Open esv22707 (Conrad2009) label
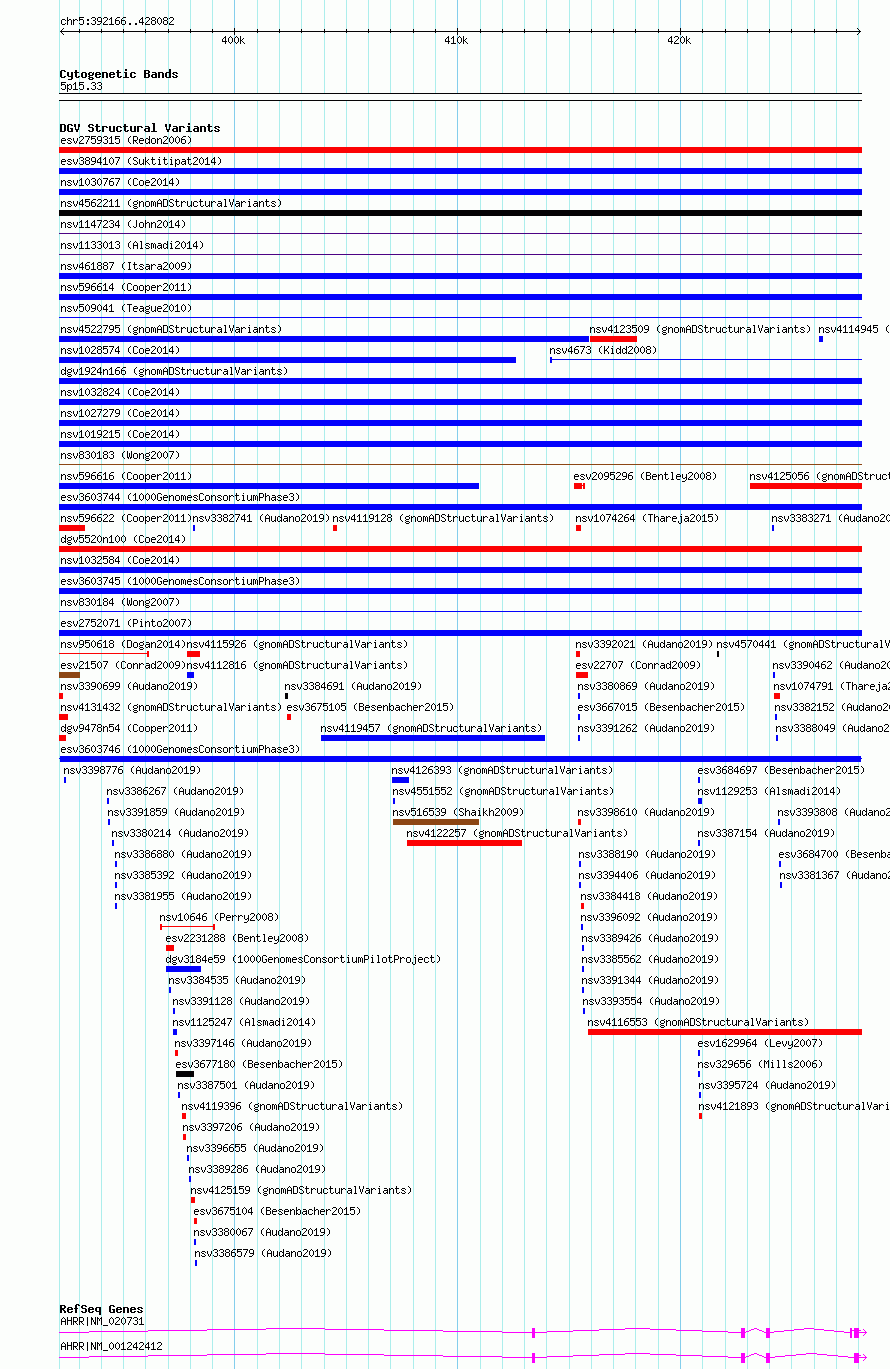The height and width of the screenshot is (1369, 890). click(x=638, y=665)
